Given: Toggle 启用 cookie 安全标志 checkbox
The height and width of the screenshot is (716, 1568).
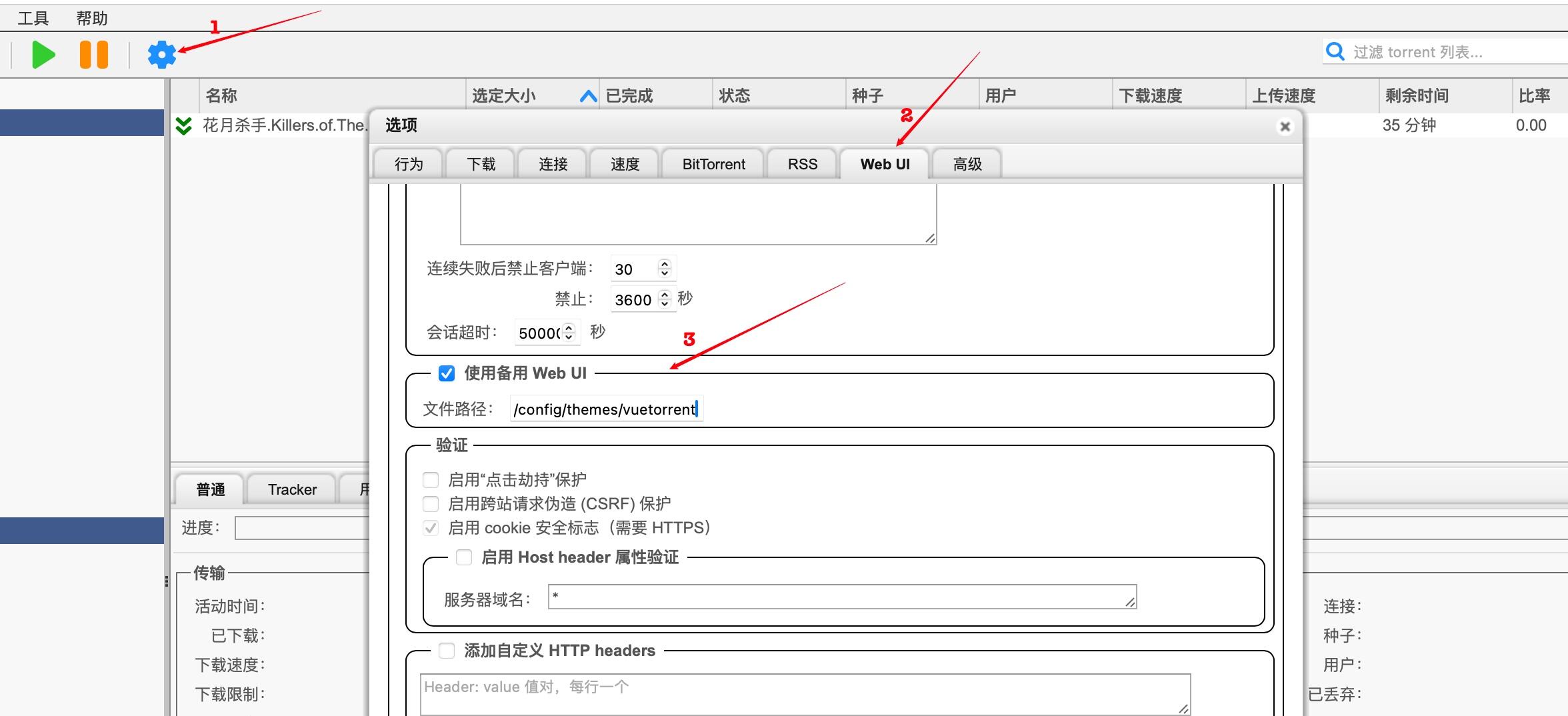Looking at the screenshot, I should tap(431, 528).
